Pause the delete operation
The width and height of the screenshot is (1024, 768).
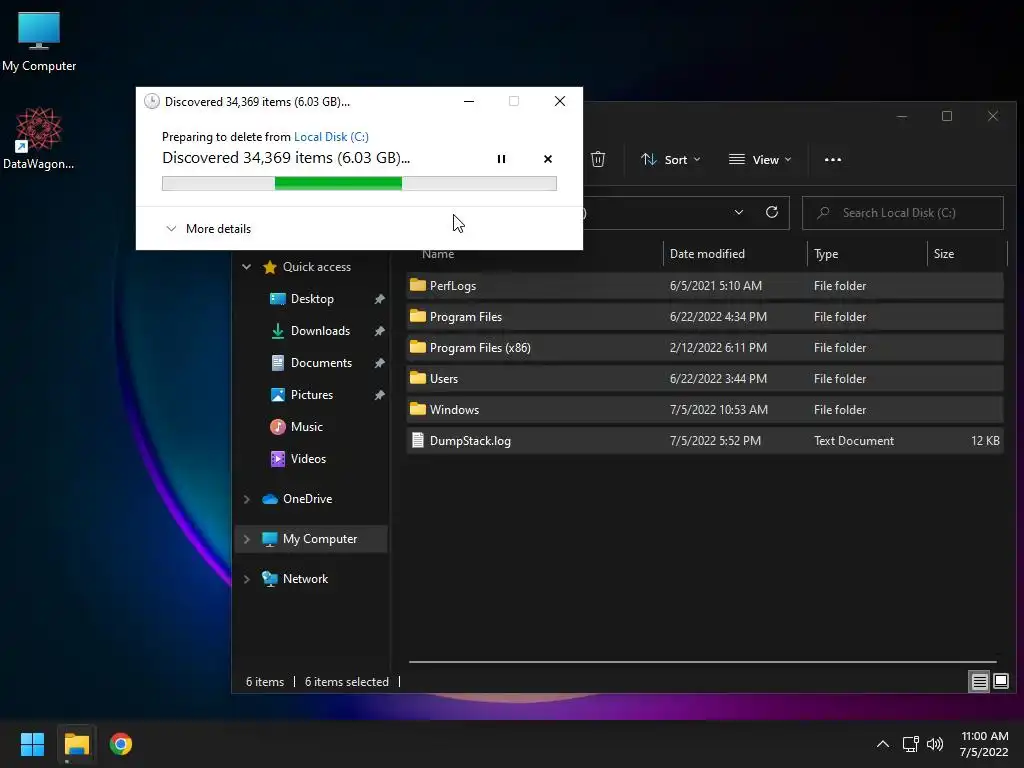[x=502, y=159]
